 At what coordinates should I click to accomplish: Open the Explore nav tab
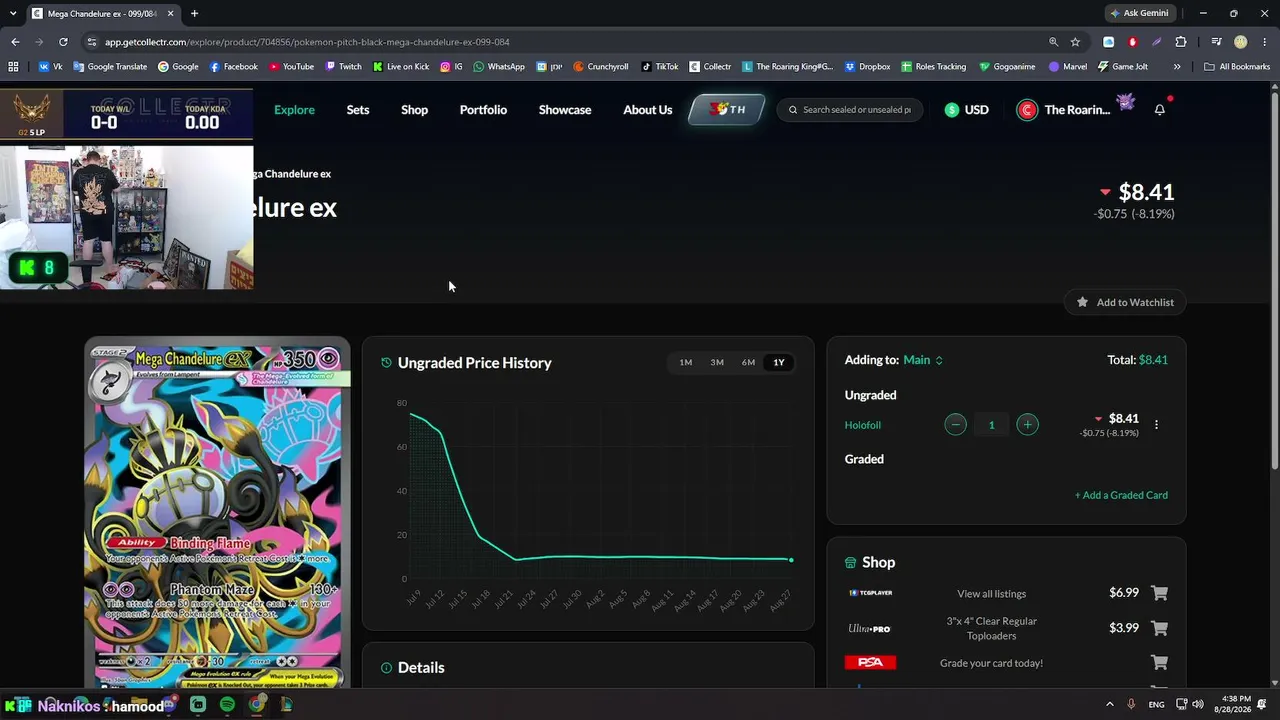coord(294,110)
